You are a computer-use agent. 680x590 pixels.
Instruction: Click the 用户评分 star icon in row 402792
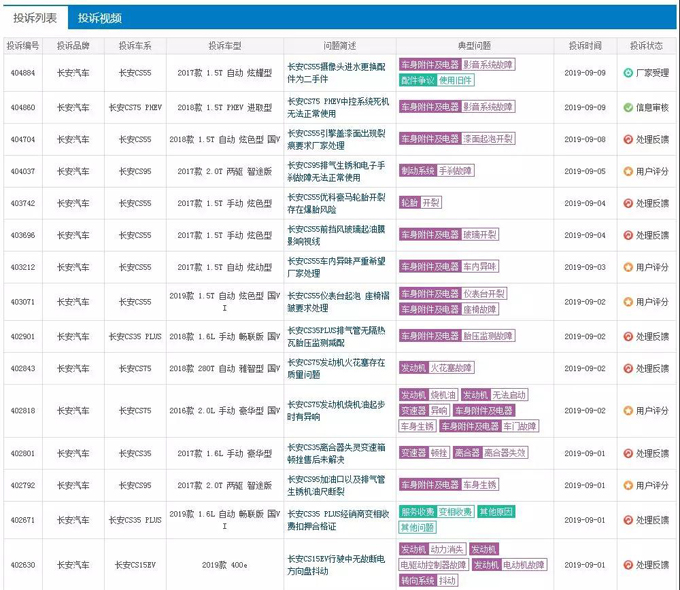pyautogui.click(x=628, y=485)
